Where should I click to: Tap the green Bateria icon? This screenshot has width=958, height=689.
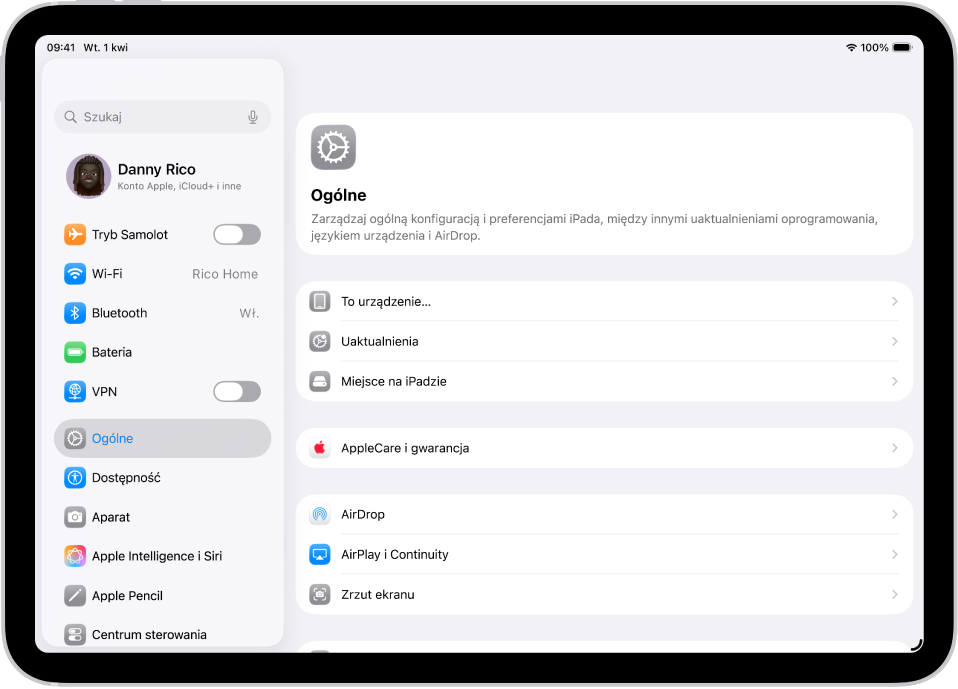point(75,352)
